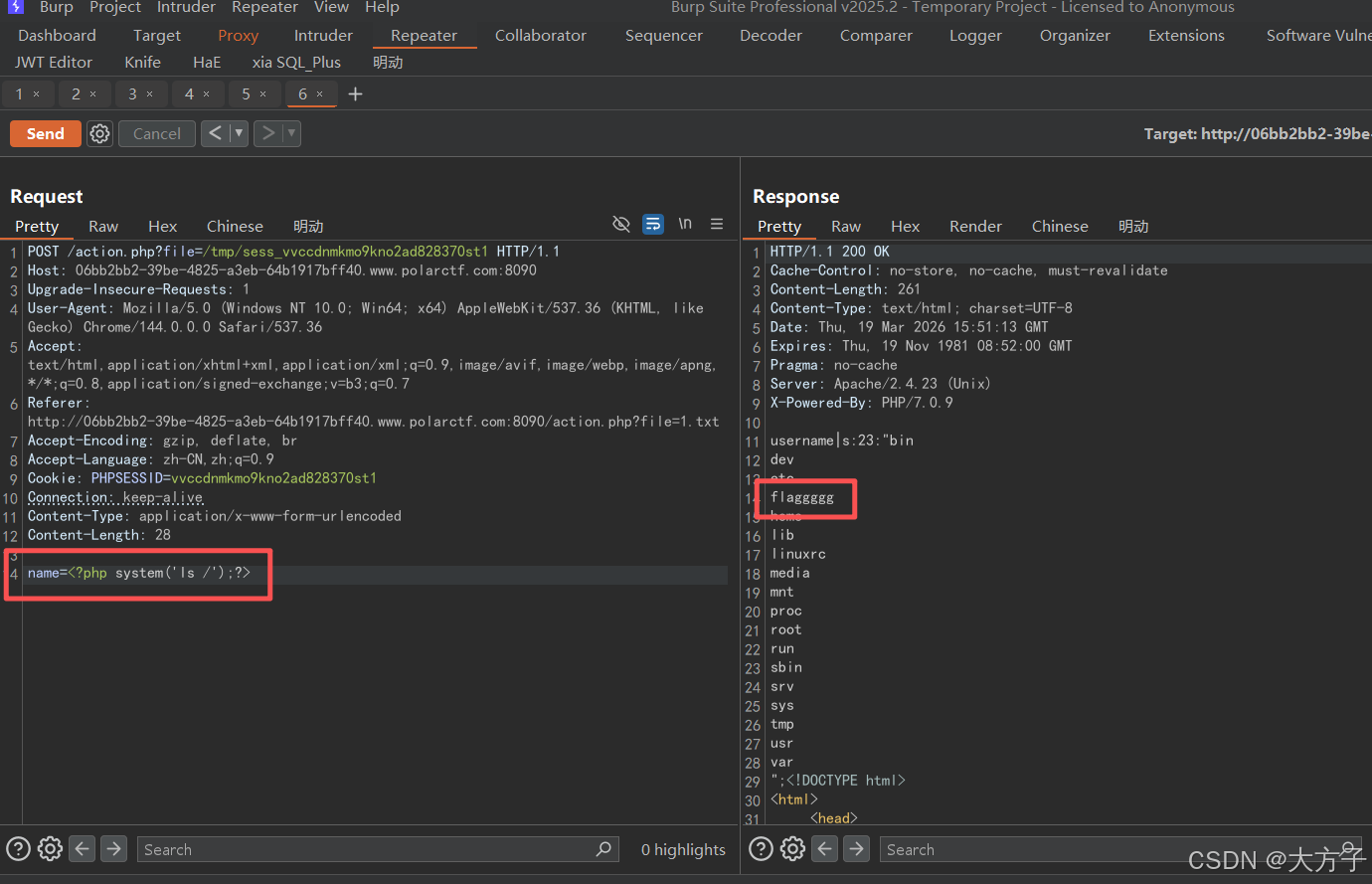Close Repeater tab 6
The width and height of the screenshot is (1372, 884).
[x=320, y=94]
